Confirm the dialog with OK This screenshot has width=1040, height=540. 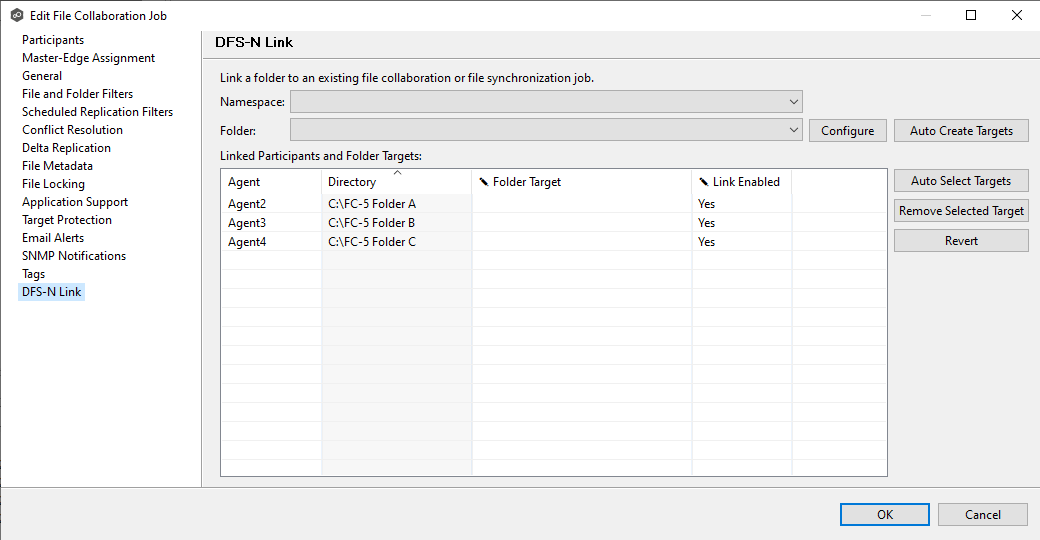(x=885, y=515)
